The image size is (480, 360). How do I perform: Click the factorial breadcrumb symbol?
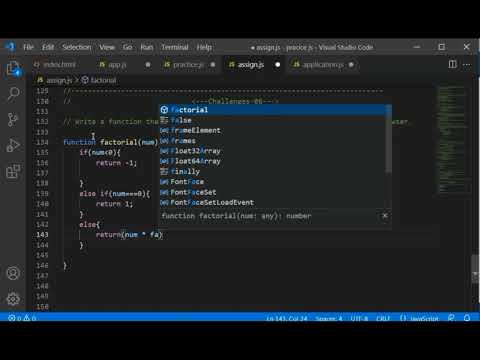tap(99, 80)
